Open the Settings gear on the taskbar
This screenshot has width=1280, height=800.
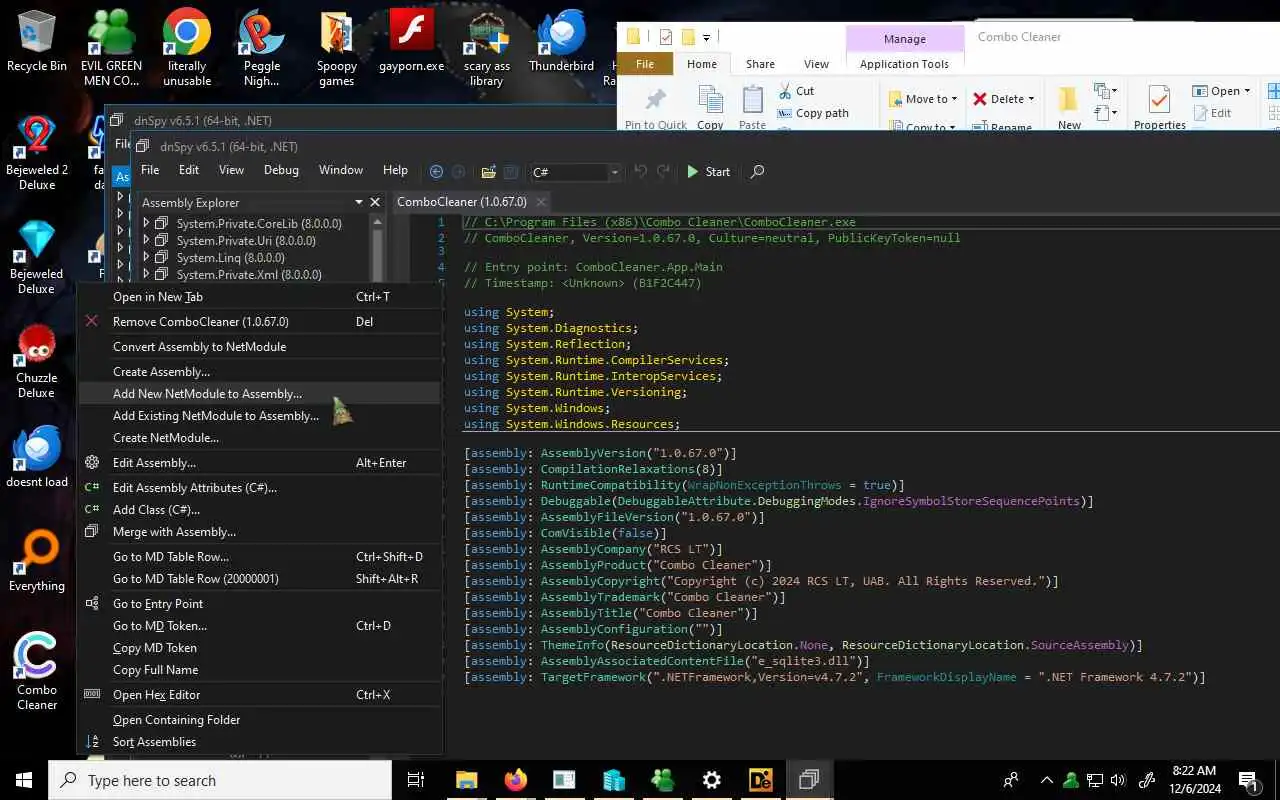pos(711,780)
